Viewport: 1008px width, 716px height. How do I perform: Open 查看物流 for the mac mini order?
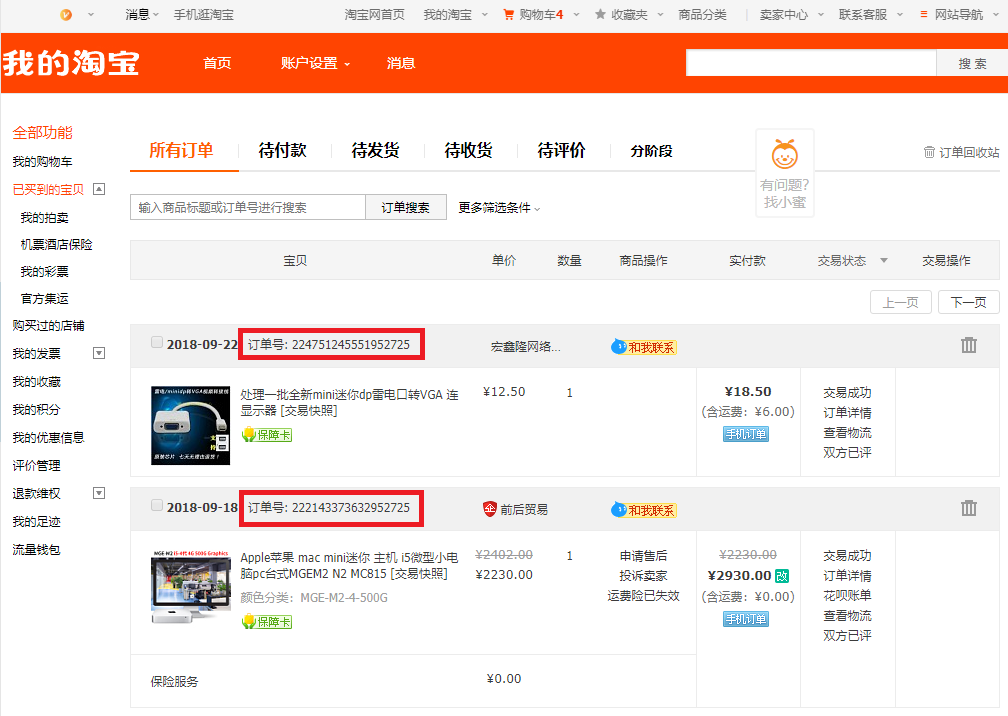coord(847,616)
